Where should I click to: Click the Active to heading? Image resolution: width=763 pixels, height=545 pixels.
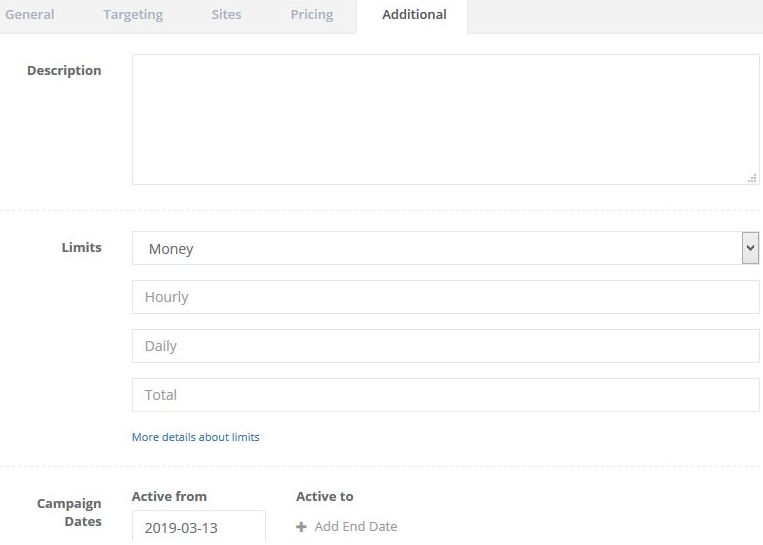pyautogui.click(x=324, y=496)
